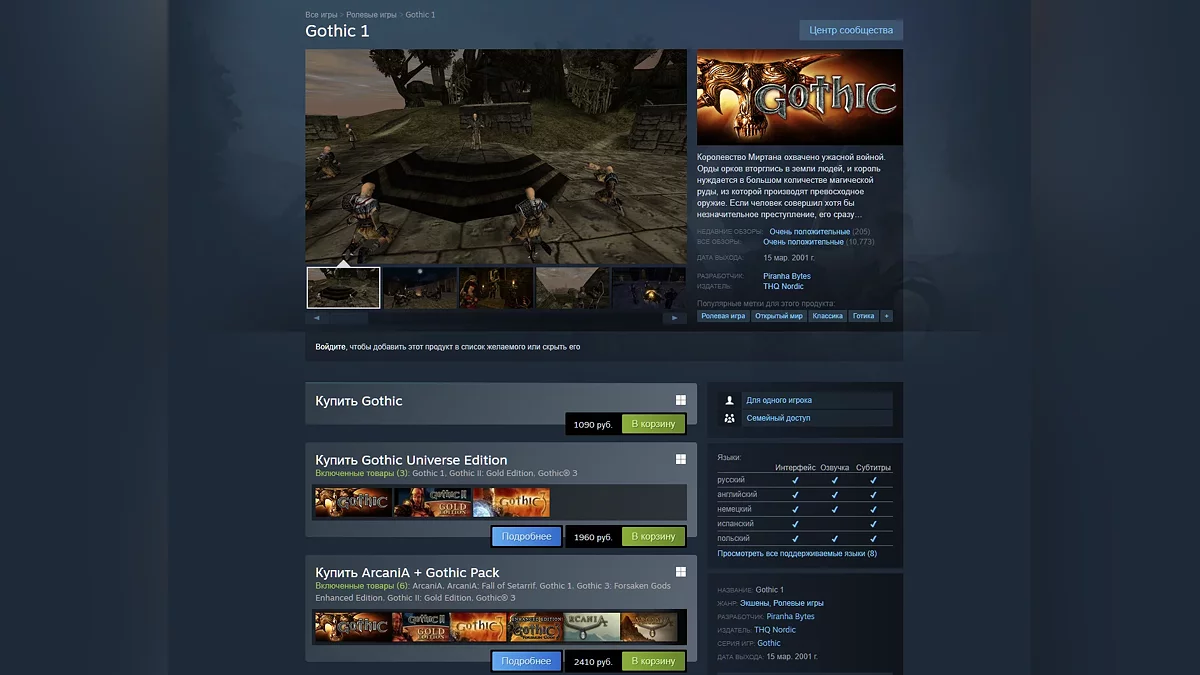Click the испанский language row label
1200x675 pixels.
736,523
